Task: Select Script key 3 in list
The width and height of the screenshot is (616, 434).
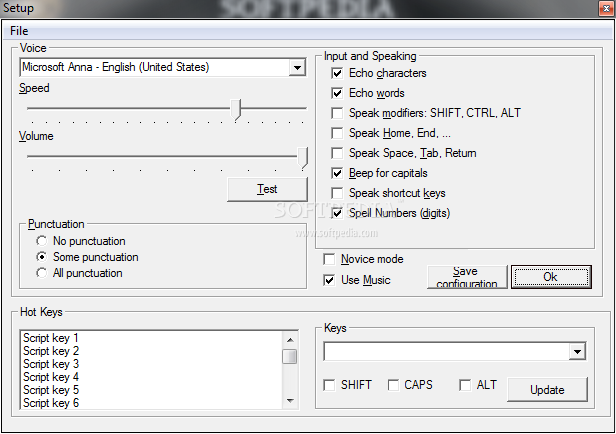Action: [151, 364]
